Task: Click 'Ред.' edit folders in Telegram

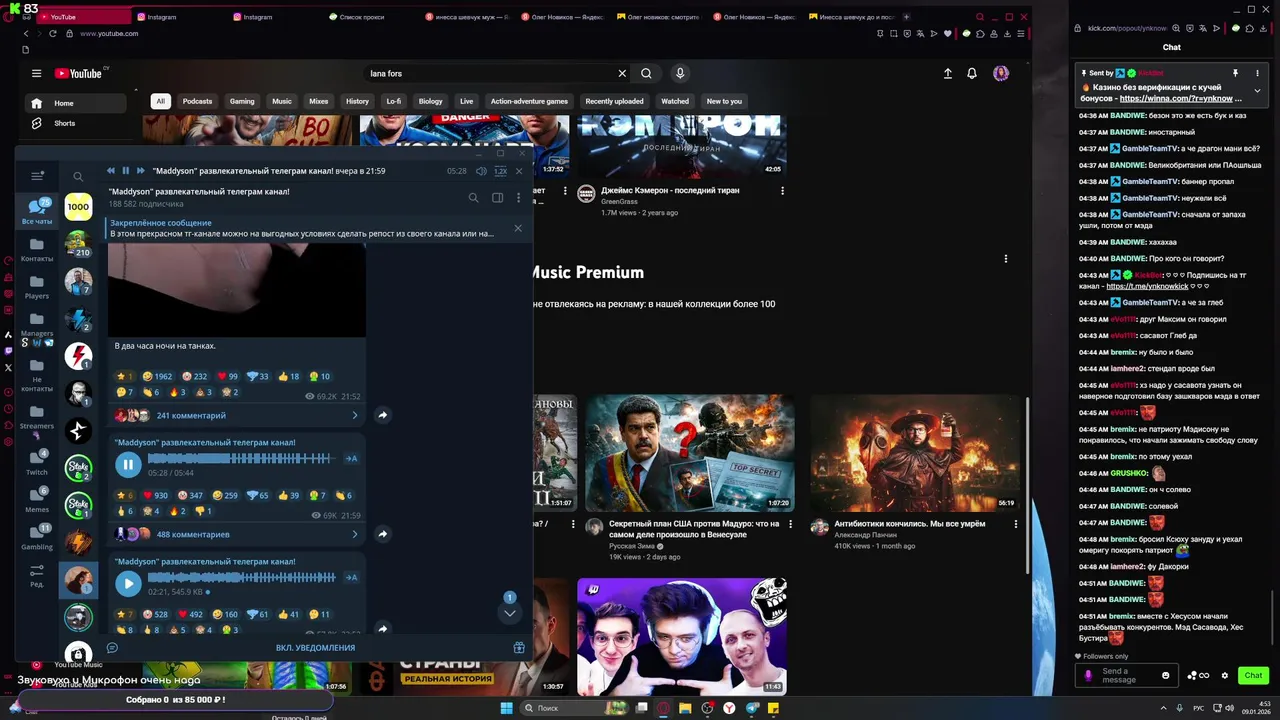Action: (37, 576)
